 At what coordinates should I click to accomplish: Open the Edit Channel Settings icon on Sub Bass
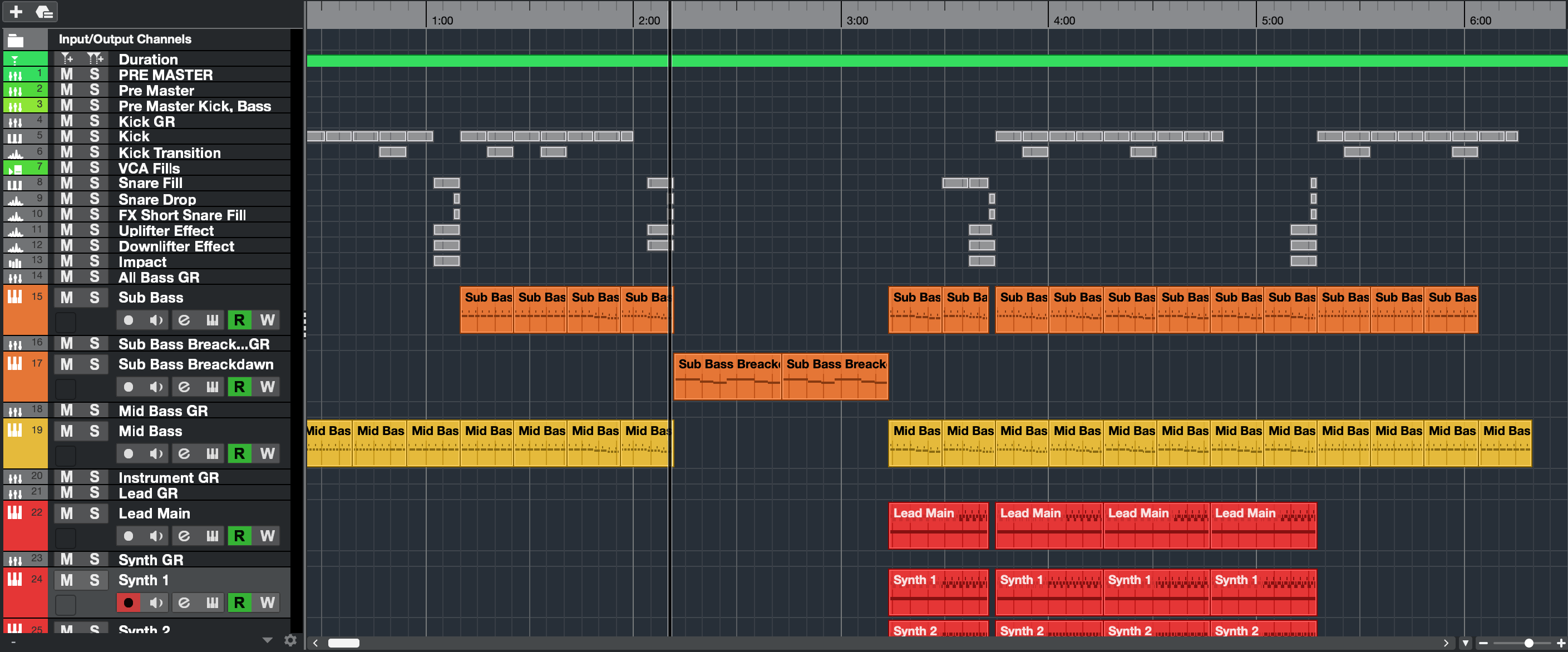[x=184, y=320]
